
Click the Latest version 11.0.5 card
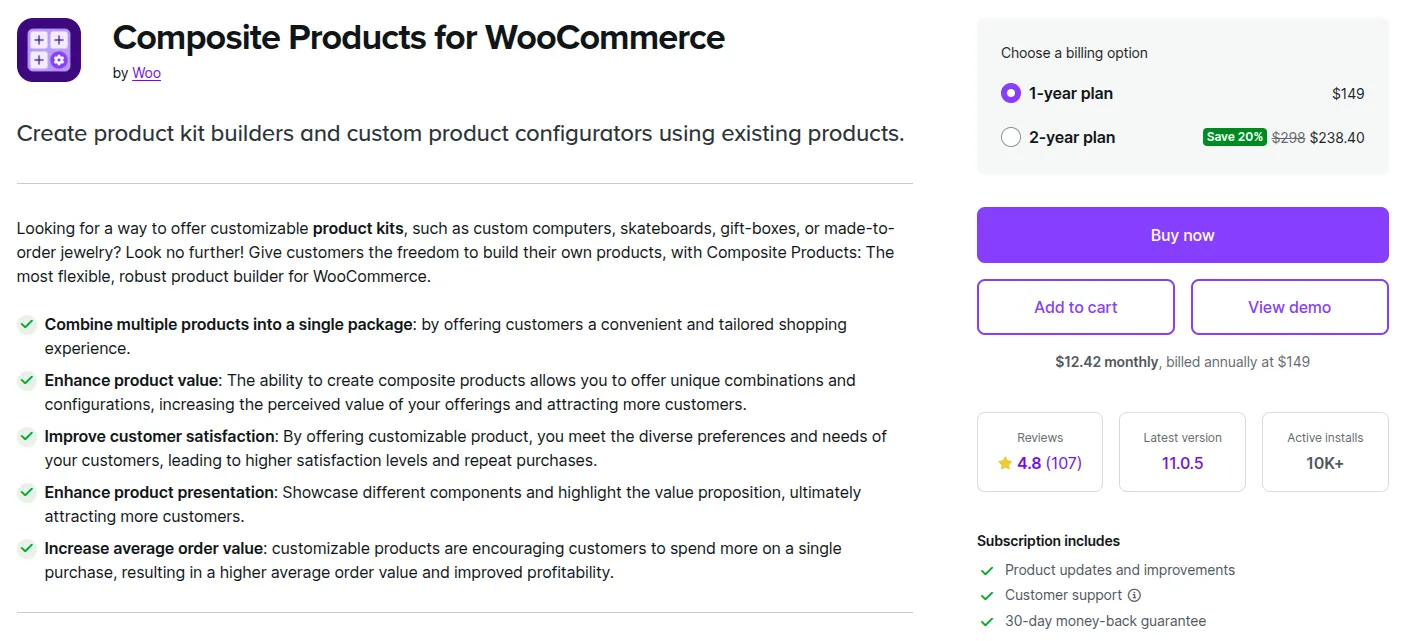[1182, 452]
